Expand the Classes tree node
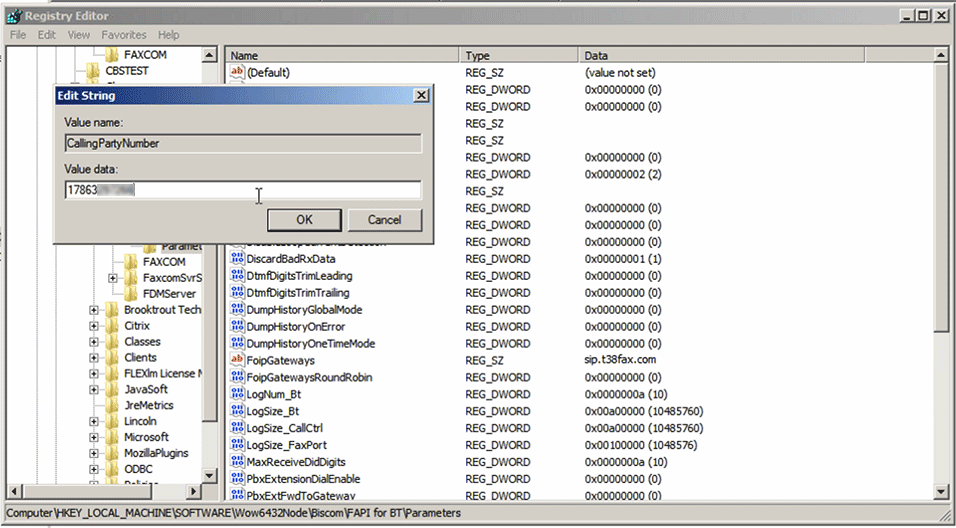This screenshot has width=956, height=528. (93, 341)
